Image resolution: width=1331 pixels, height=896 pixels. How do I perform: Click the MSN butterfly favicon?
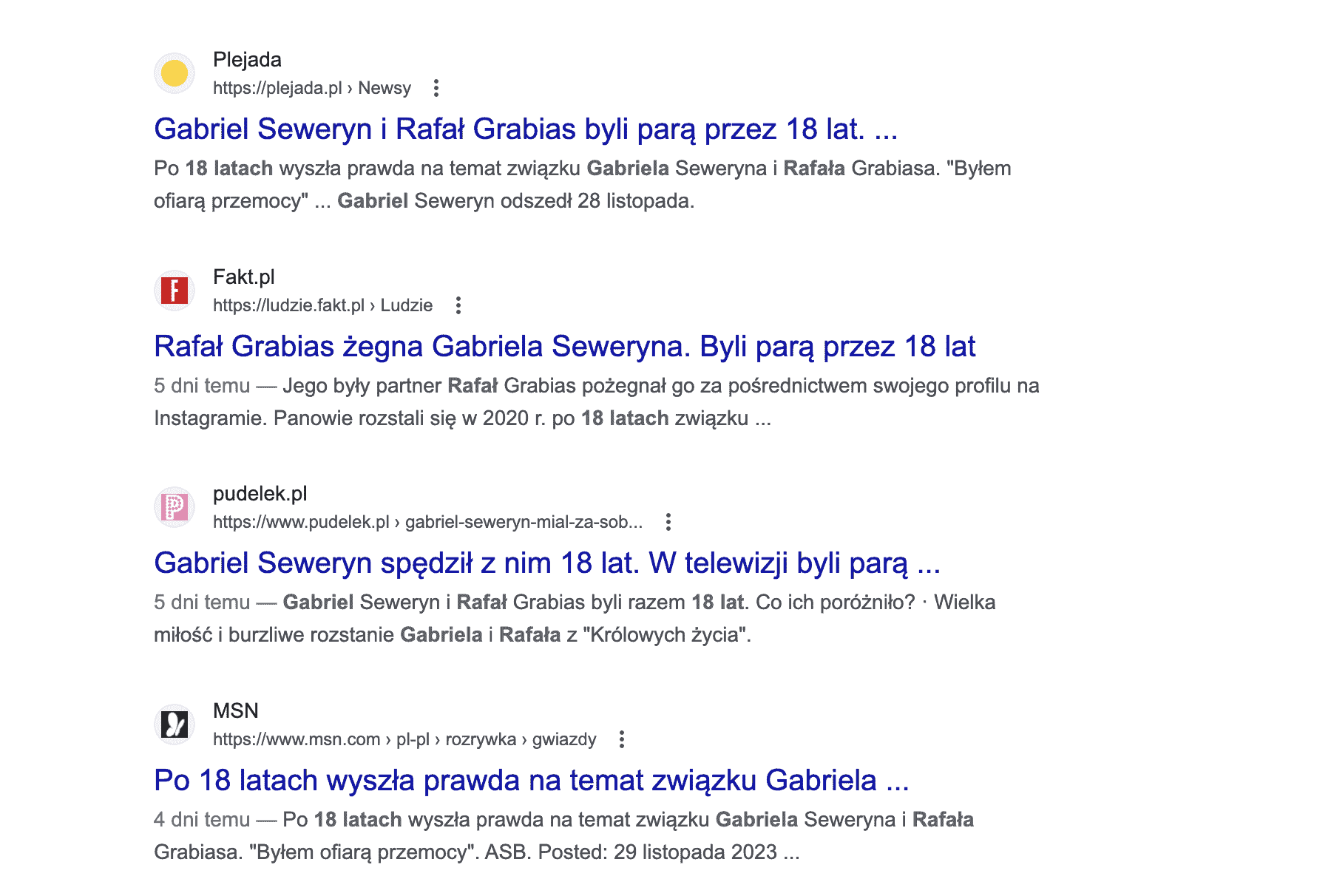tap(175, 724)
